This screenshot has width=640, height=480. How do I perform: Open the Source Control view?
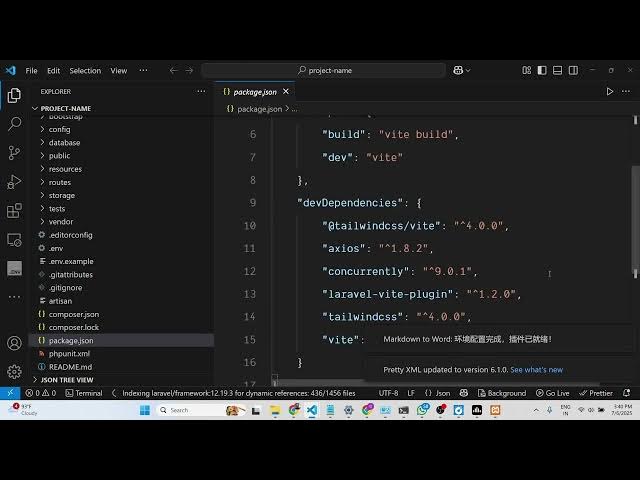(14, 153)
